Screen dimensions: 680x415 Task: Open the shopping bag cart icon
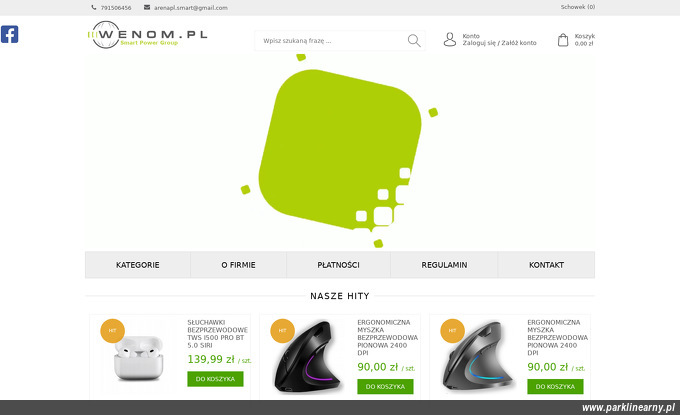[x=563, y=40]
